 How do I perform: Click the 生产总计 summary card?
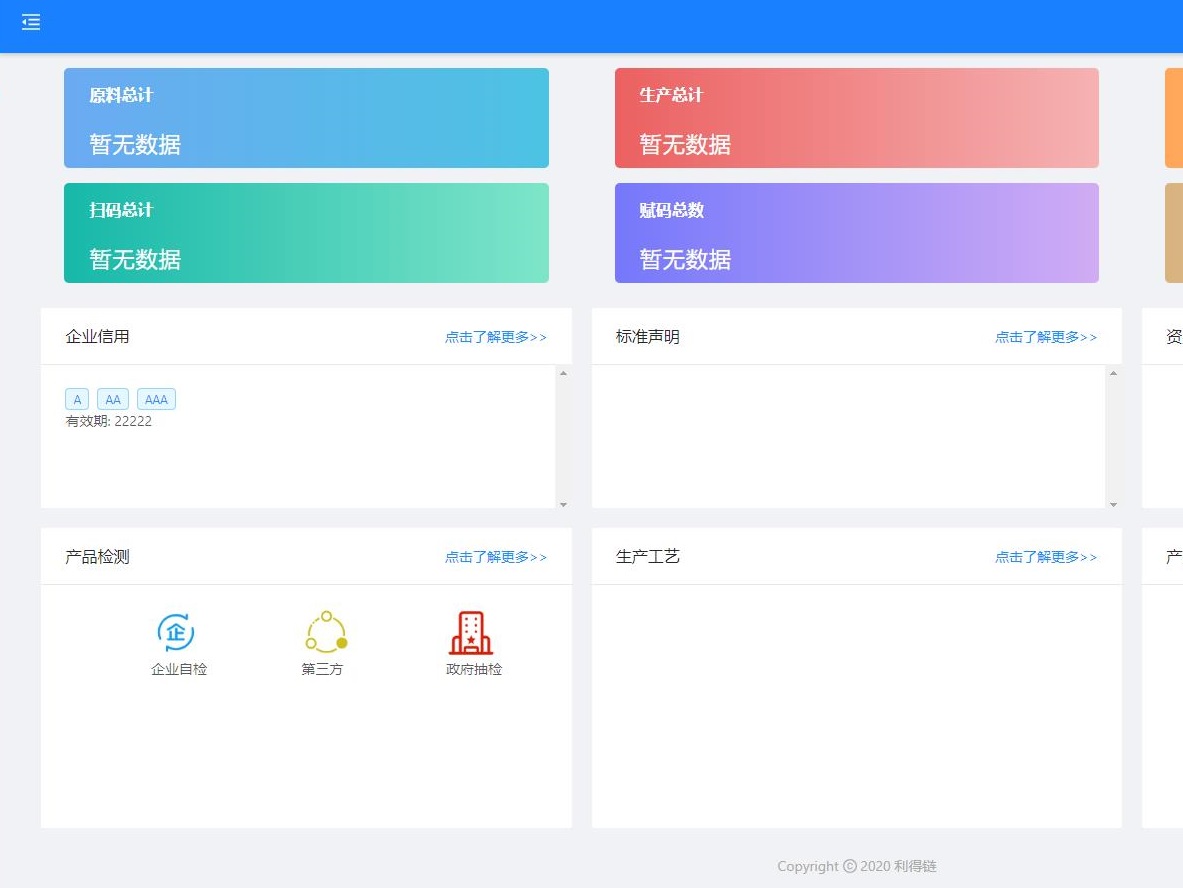tap(856, 118)
